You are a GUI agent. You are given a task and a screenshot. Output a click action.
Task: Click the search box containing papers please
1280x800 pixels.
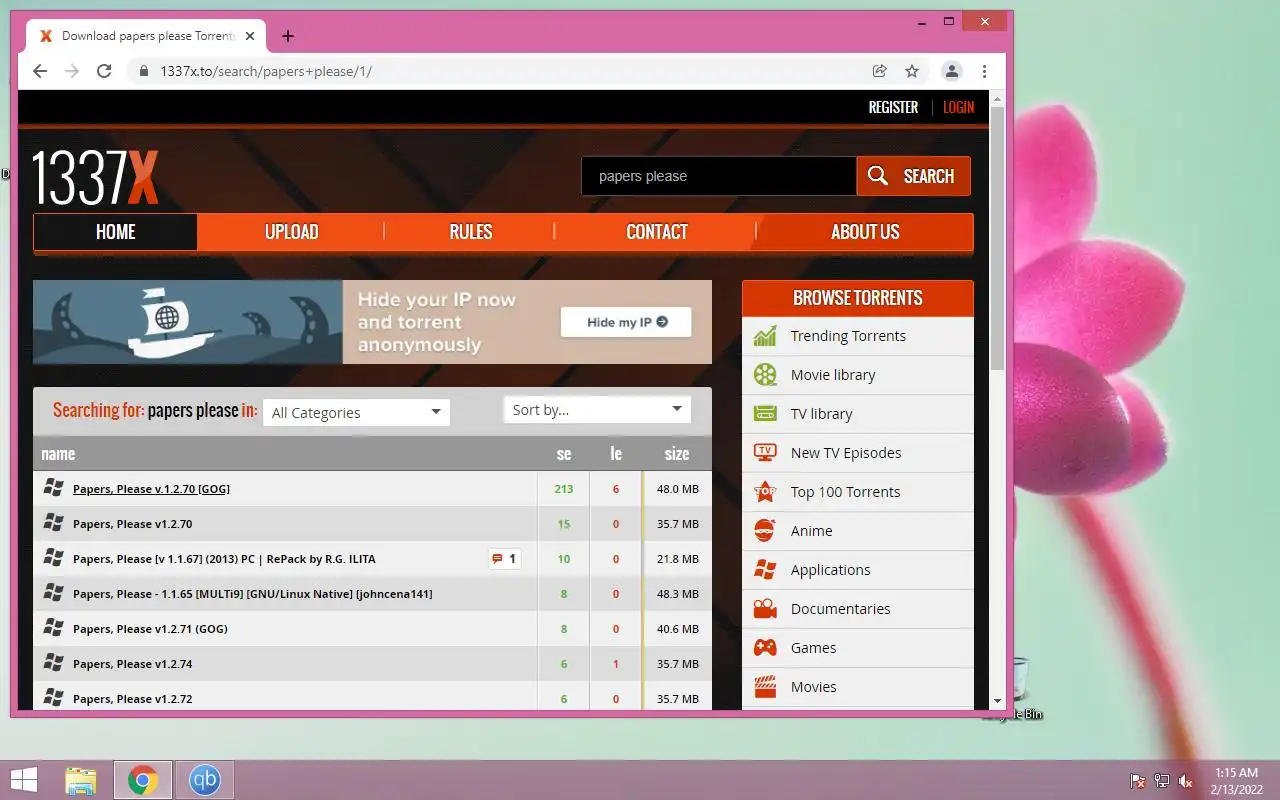(x=718, y=176)
